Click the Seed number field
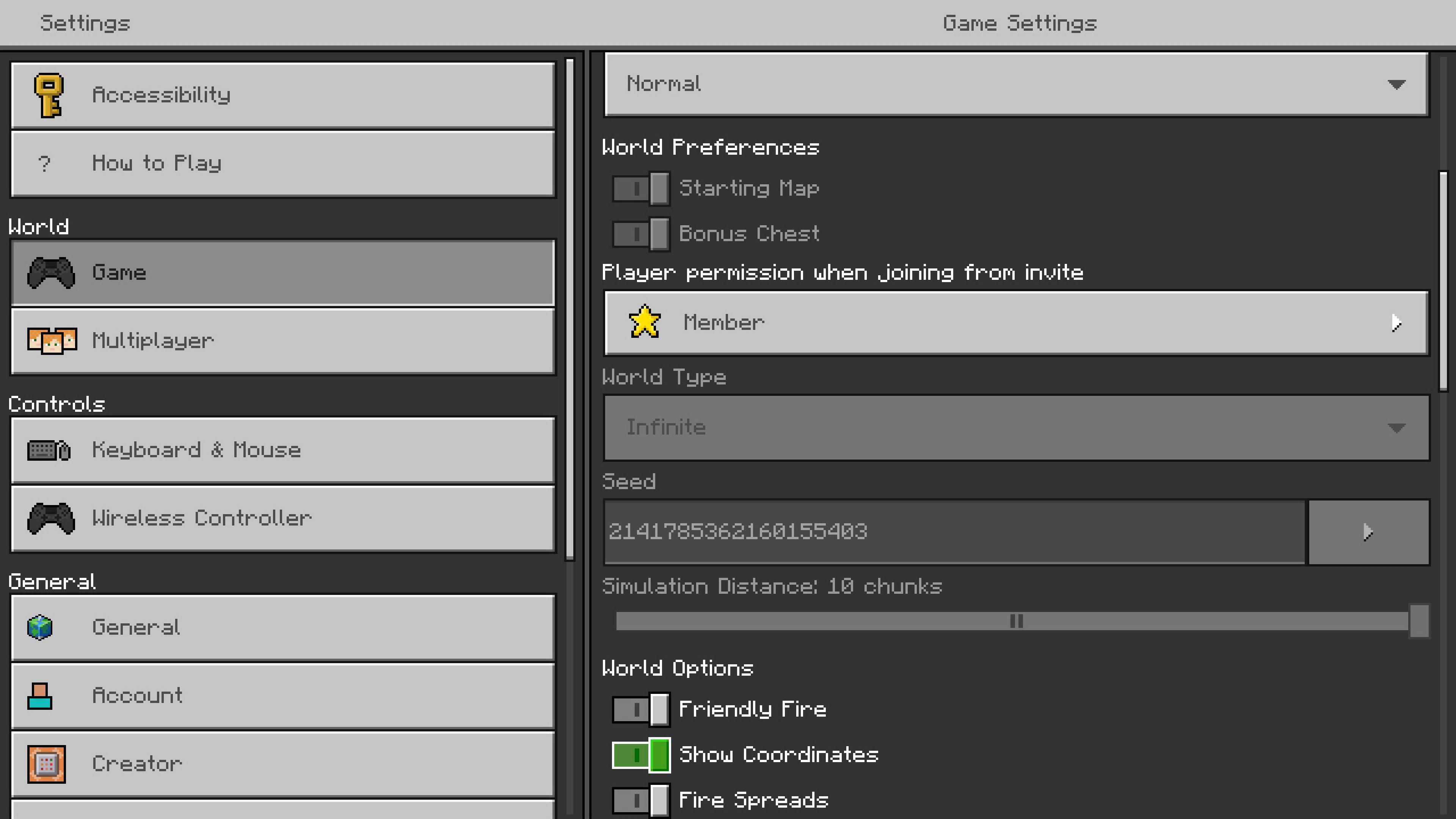 [x=954, y=532]
